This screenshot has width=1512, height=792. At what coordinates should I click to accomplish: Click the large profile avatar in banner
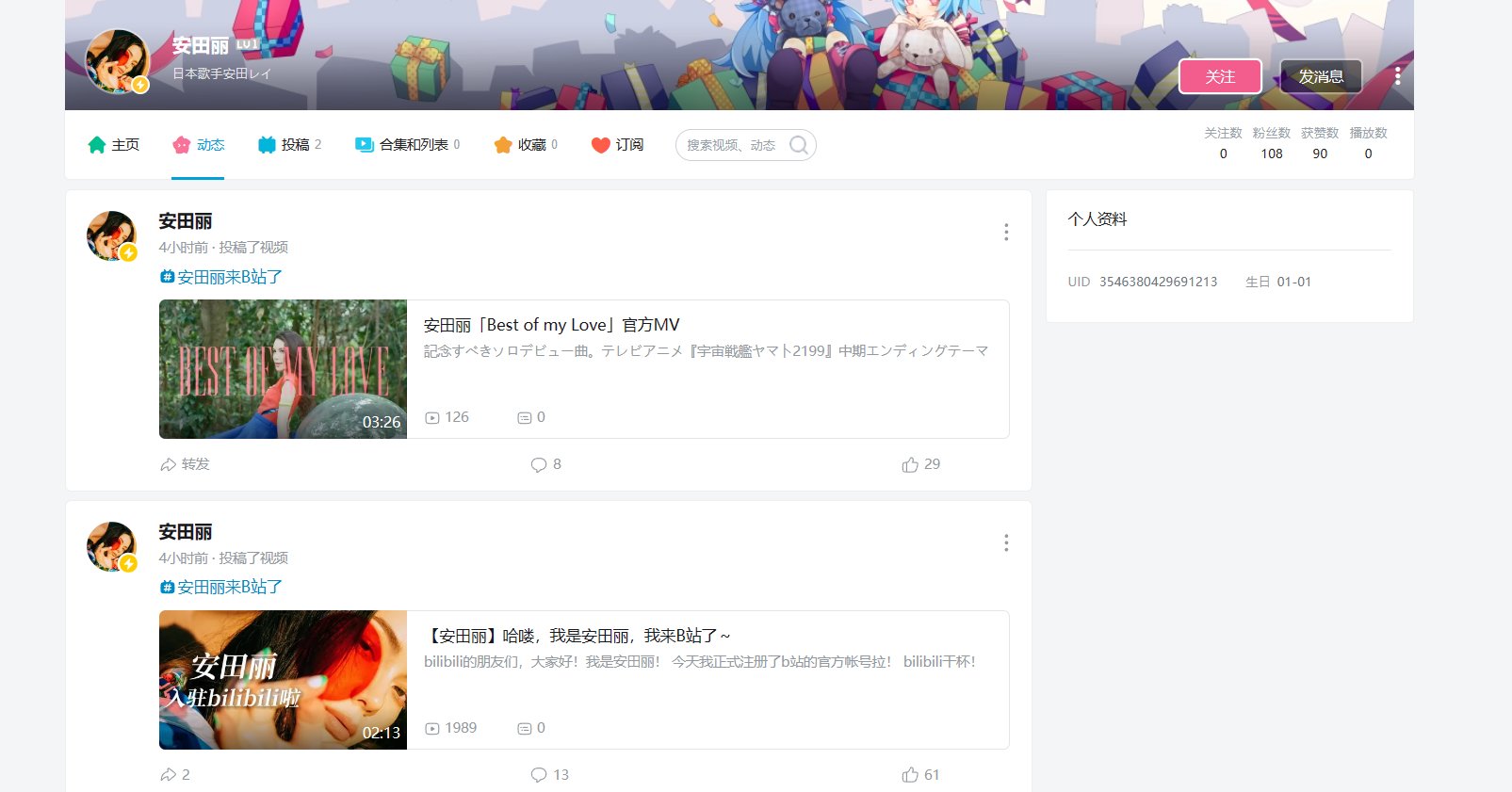click(118, 61)
